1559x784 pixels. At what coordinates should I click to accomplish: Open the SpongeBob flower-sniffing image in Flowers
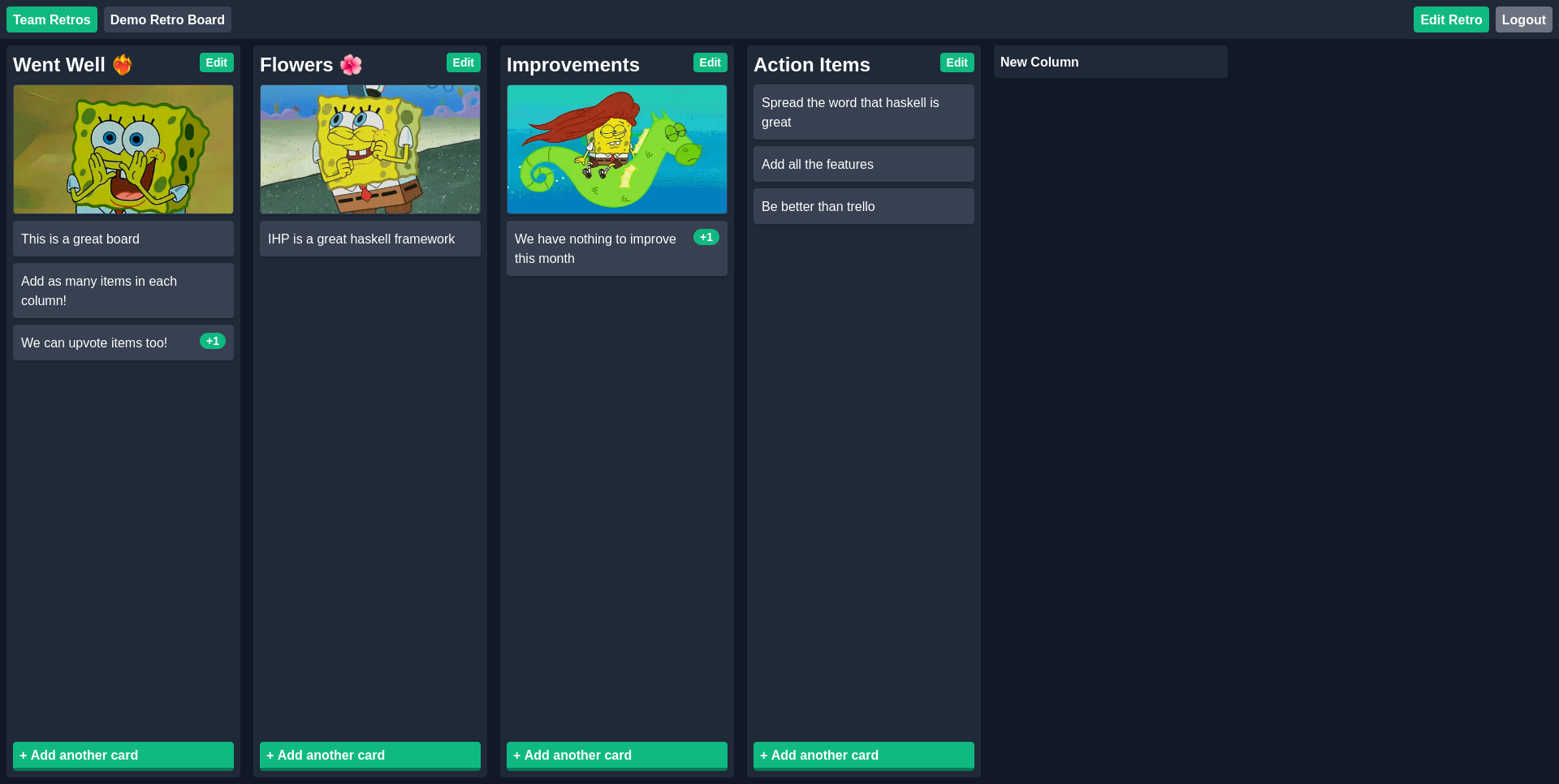[x=370, y=149]
